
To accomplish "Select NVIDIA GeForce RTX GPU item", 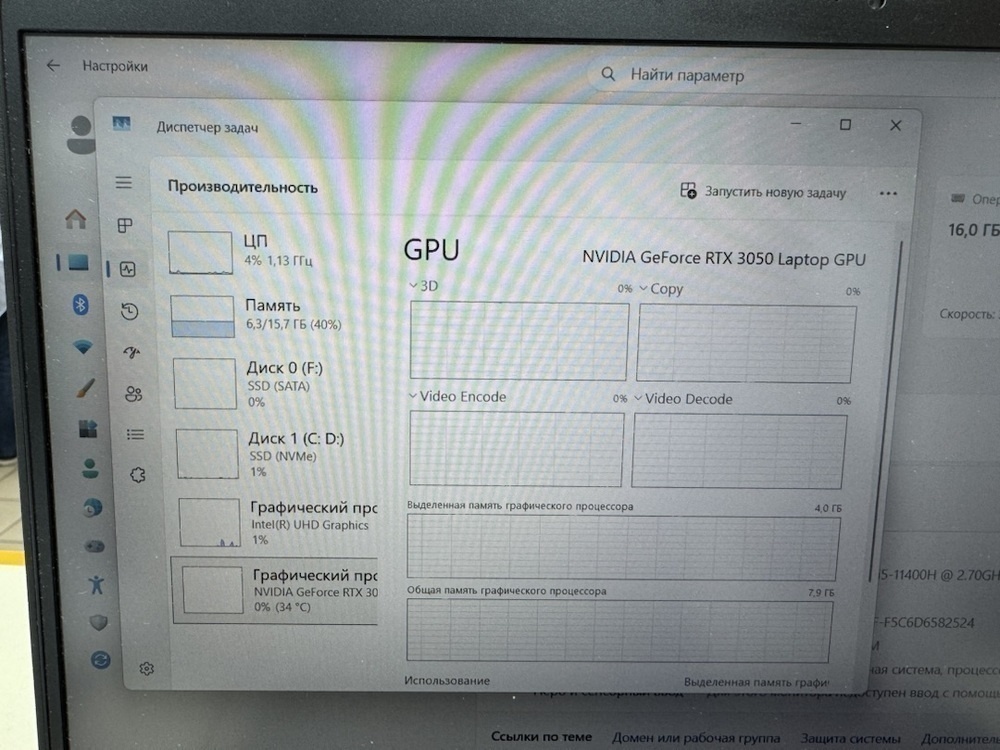I will pyautogui.click(x=276, y=590).
